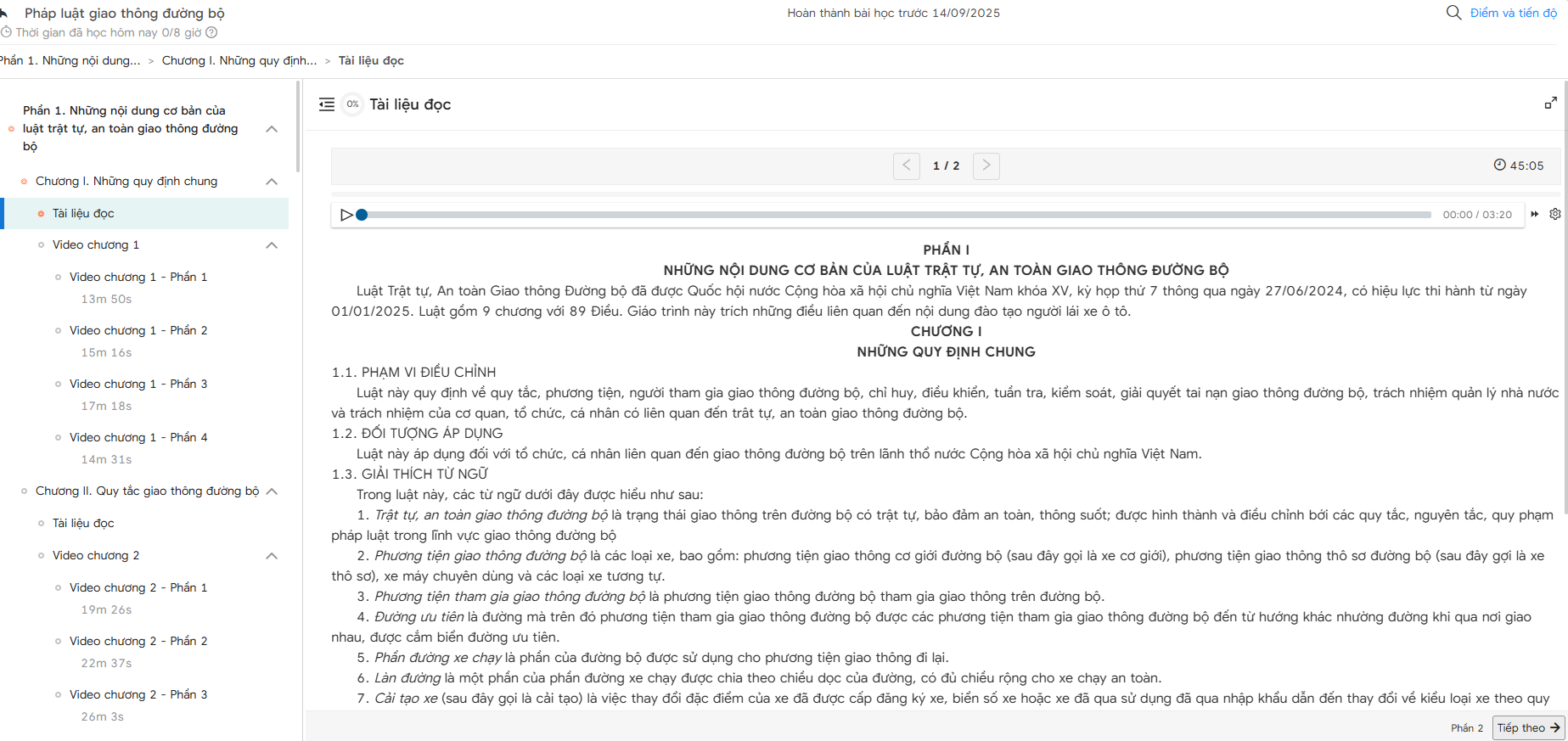The width and height of the screenshot is (1568, 741).
Task: Collapse Chương I. Những quy định chung
Action: (272, 182)
